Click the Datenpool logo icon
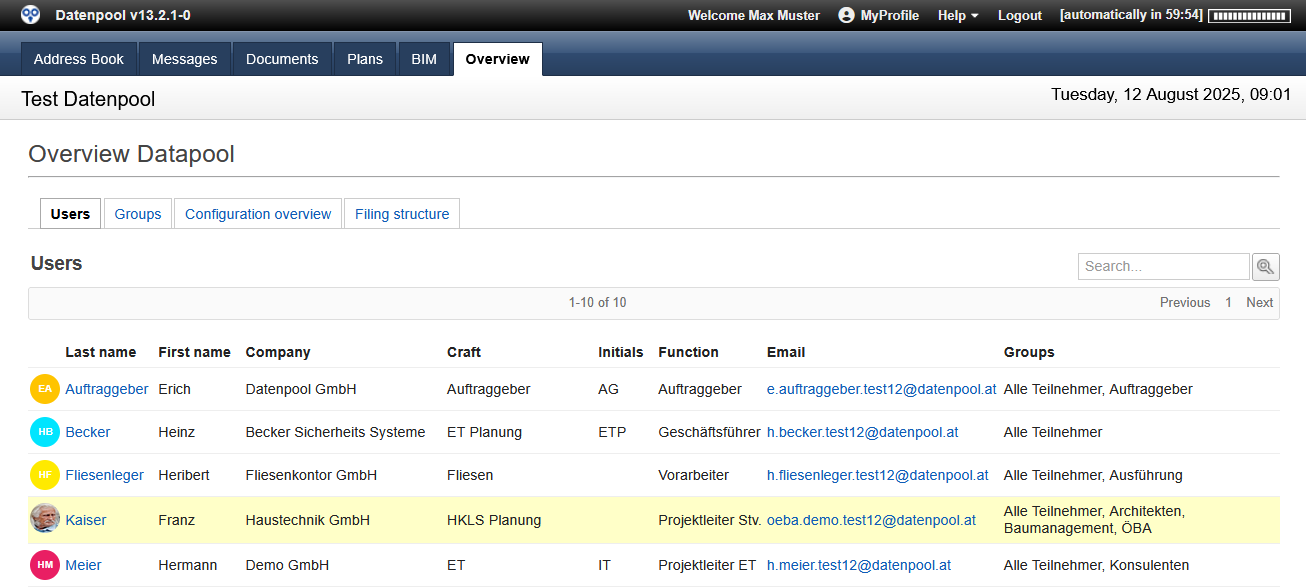Image resolution: width=1306 pixels, height=588 pixels. 31,15
